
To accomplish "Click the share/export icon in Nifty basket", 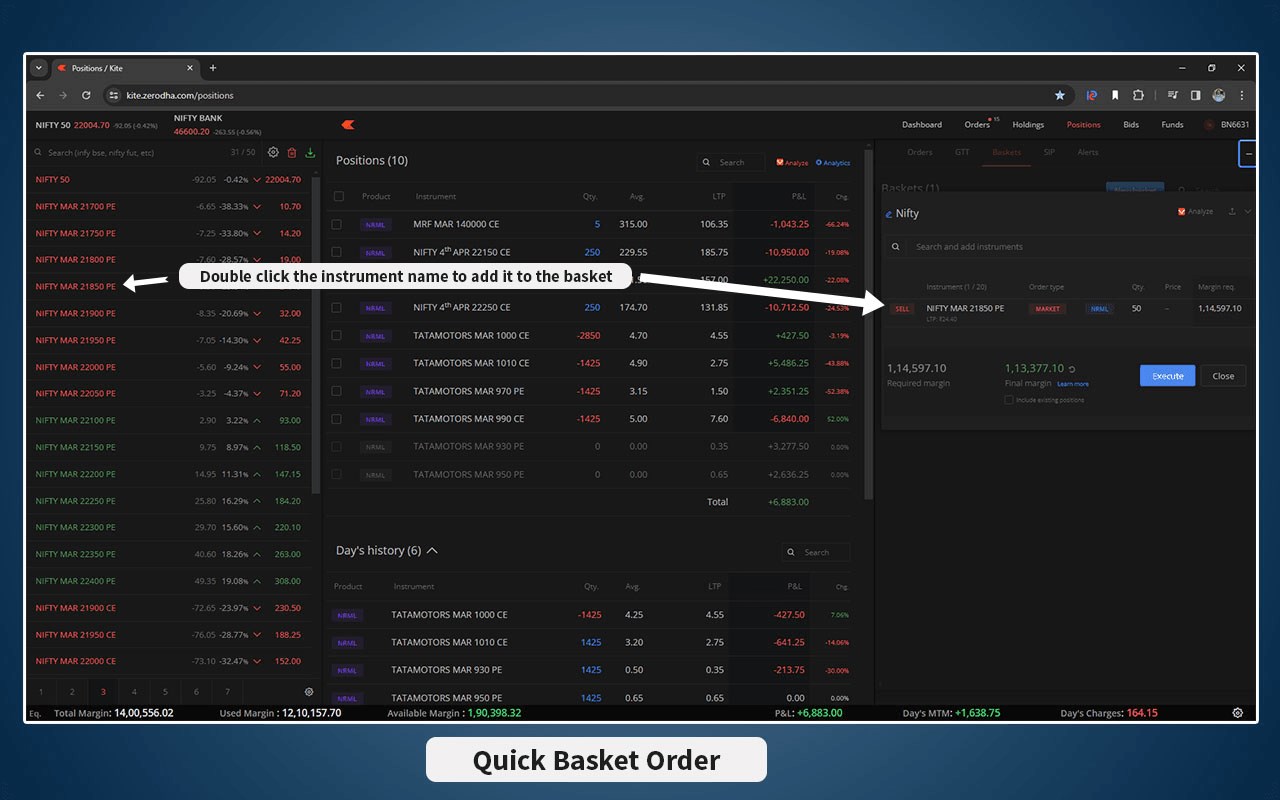I will [1232, 212].
